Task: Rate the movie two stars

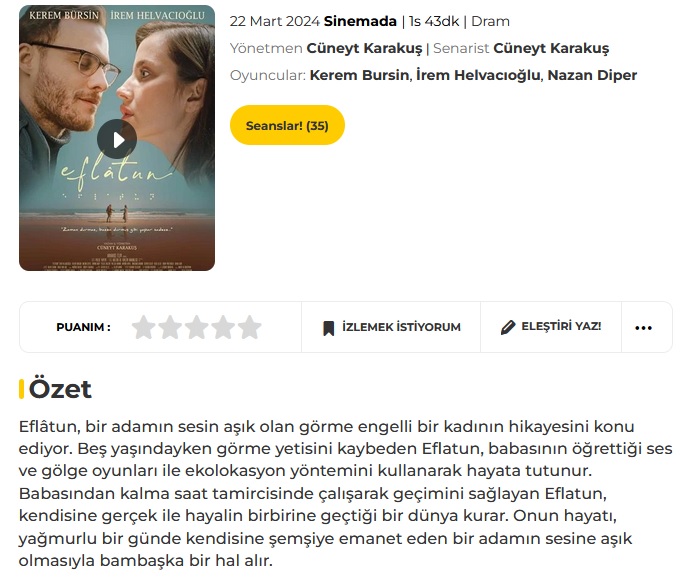Action: pyautogui.click(x=170, y=327)
